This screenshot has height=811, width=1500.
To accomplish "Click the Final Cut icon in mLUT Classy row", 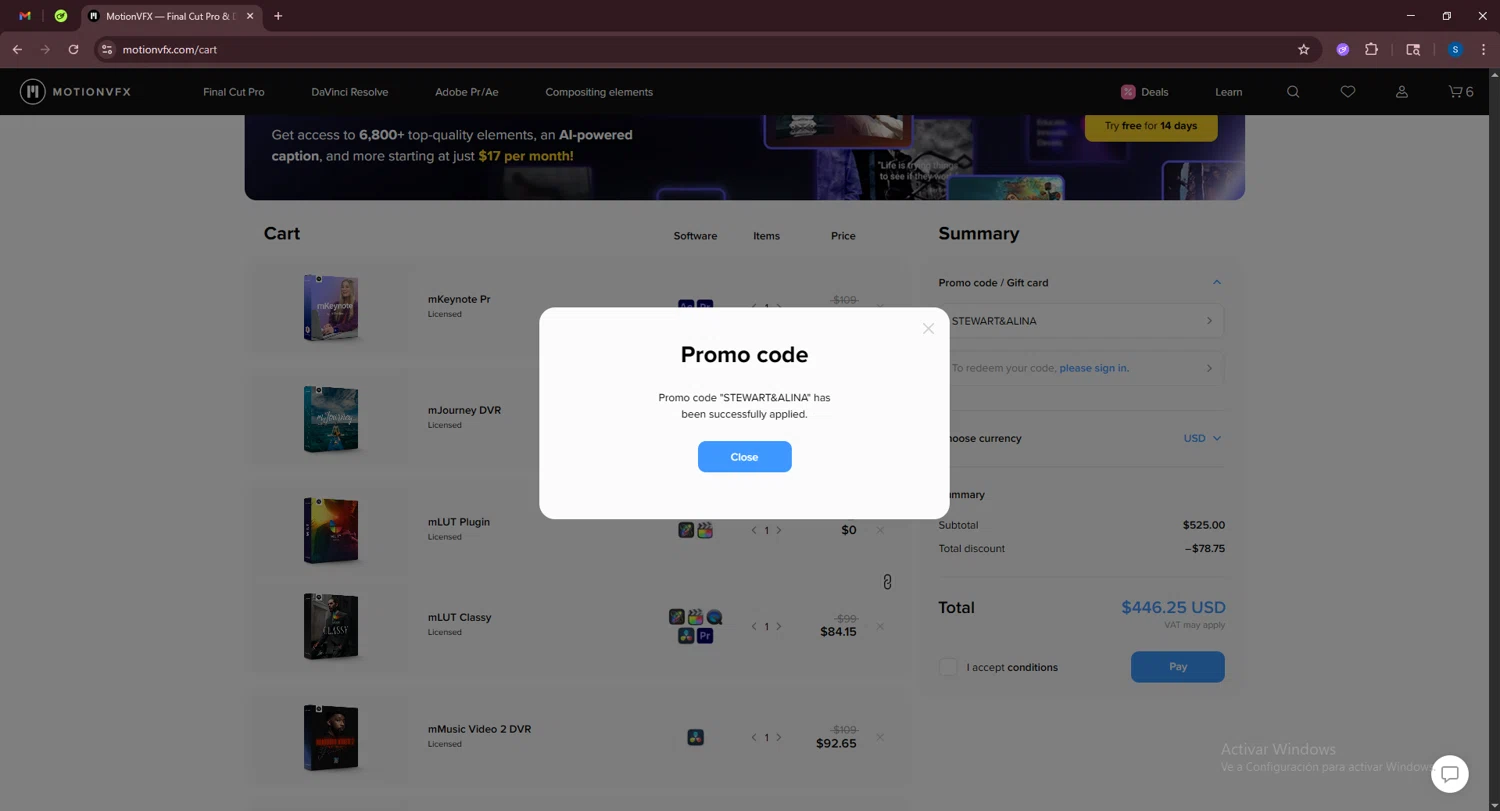I will pos(696,617).
